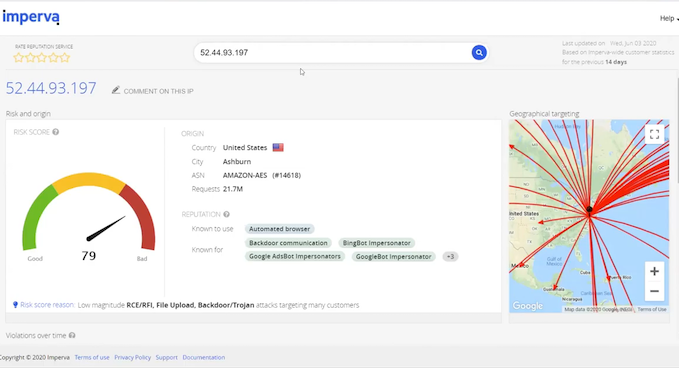The height and width of the screenshot is (368, 679).
Task: Click the pencil icon for commenting
Action: point(116,90)
